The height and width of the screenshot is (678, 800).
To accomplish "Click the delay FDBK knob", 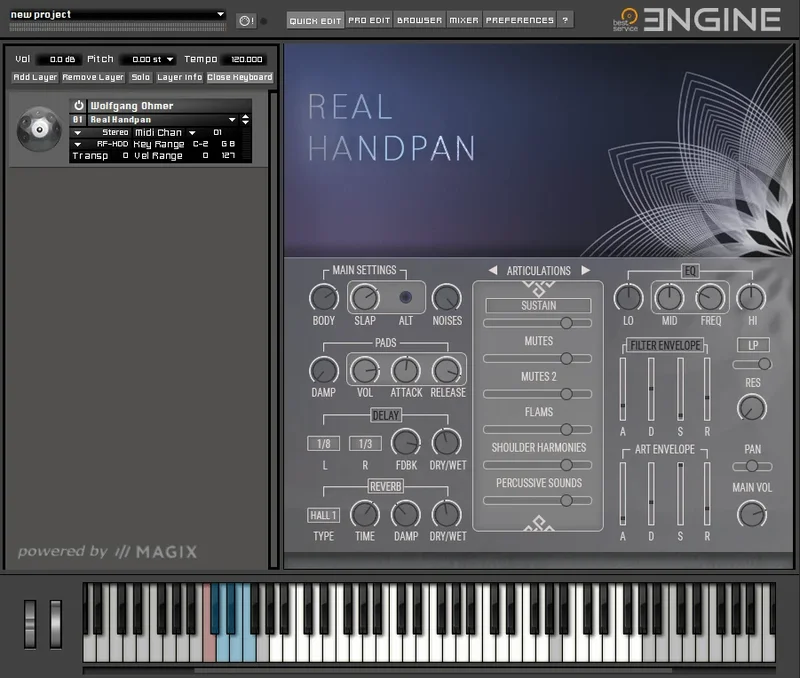I will 406,443.
